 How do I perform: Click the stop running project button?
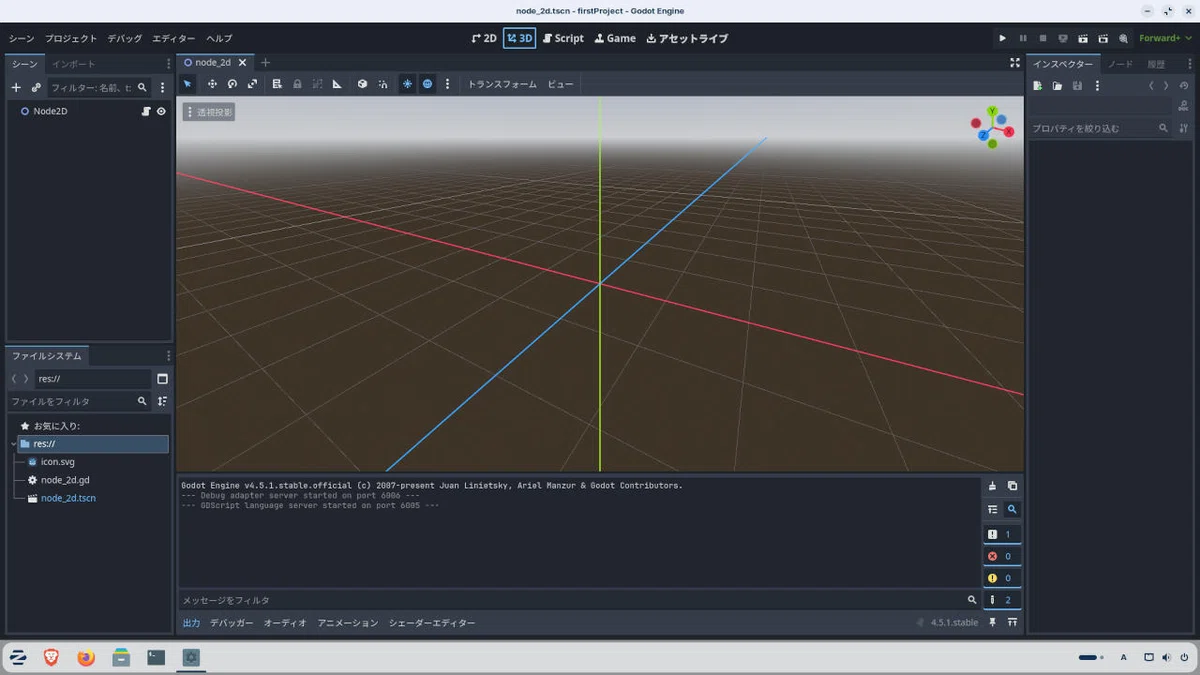point(1043,38)
